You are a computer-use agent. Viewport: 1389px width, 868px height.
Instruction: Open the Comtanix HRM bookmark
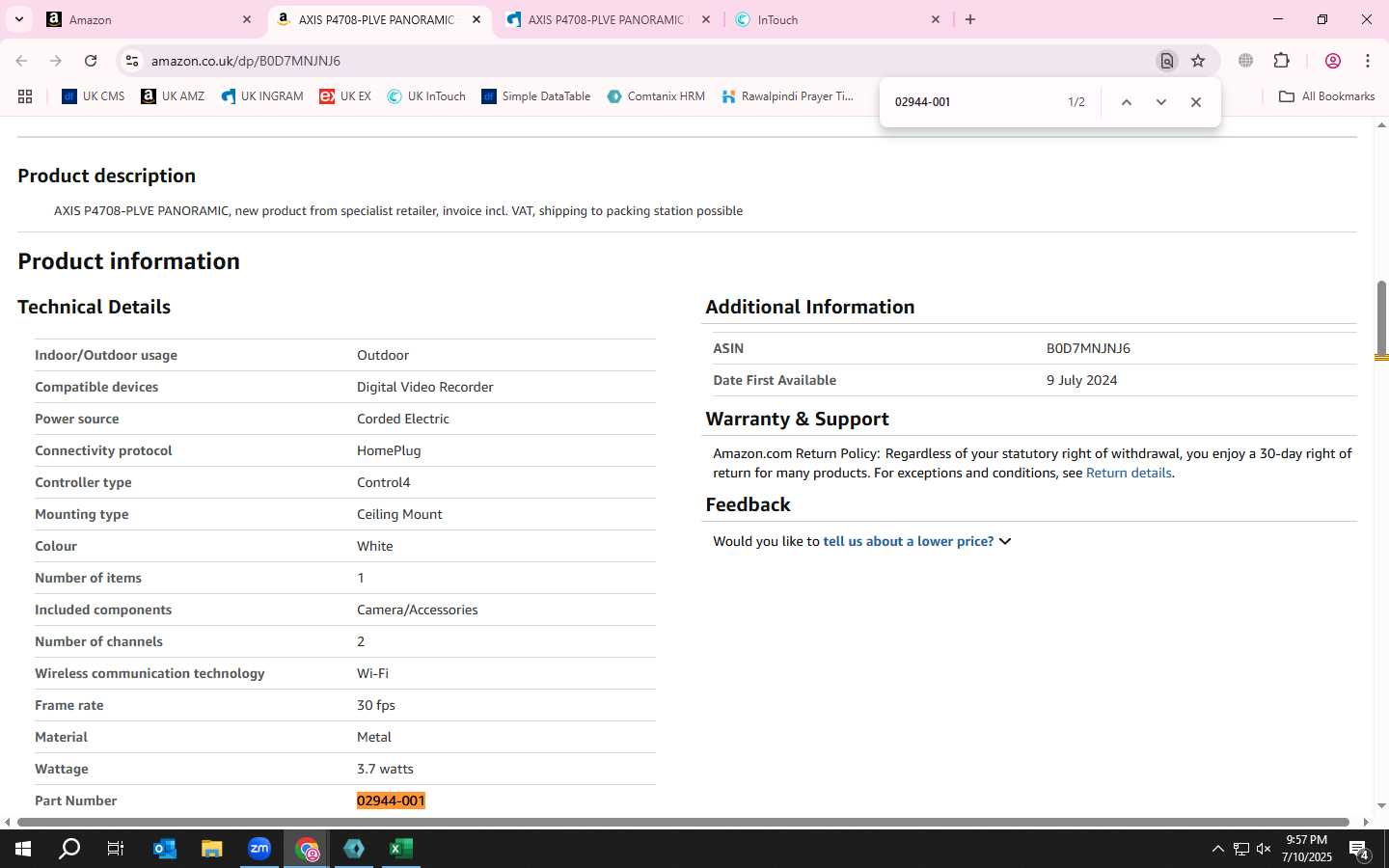coord(656,96)
